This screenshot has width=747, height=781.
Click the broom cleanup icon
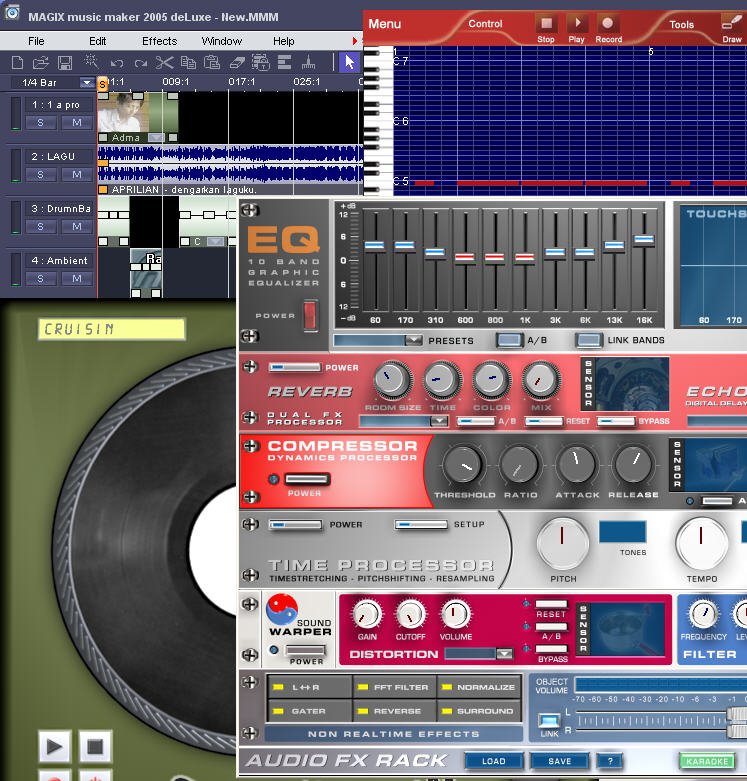coord(309,62)
